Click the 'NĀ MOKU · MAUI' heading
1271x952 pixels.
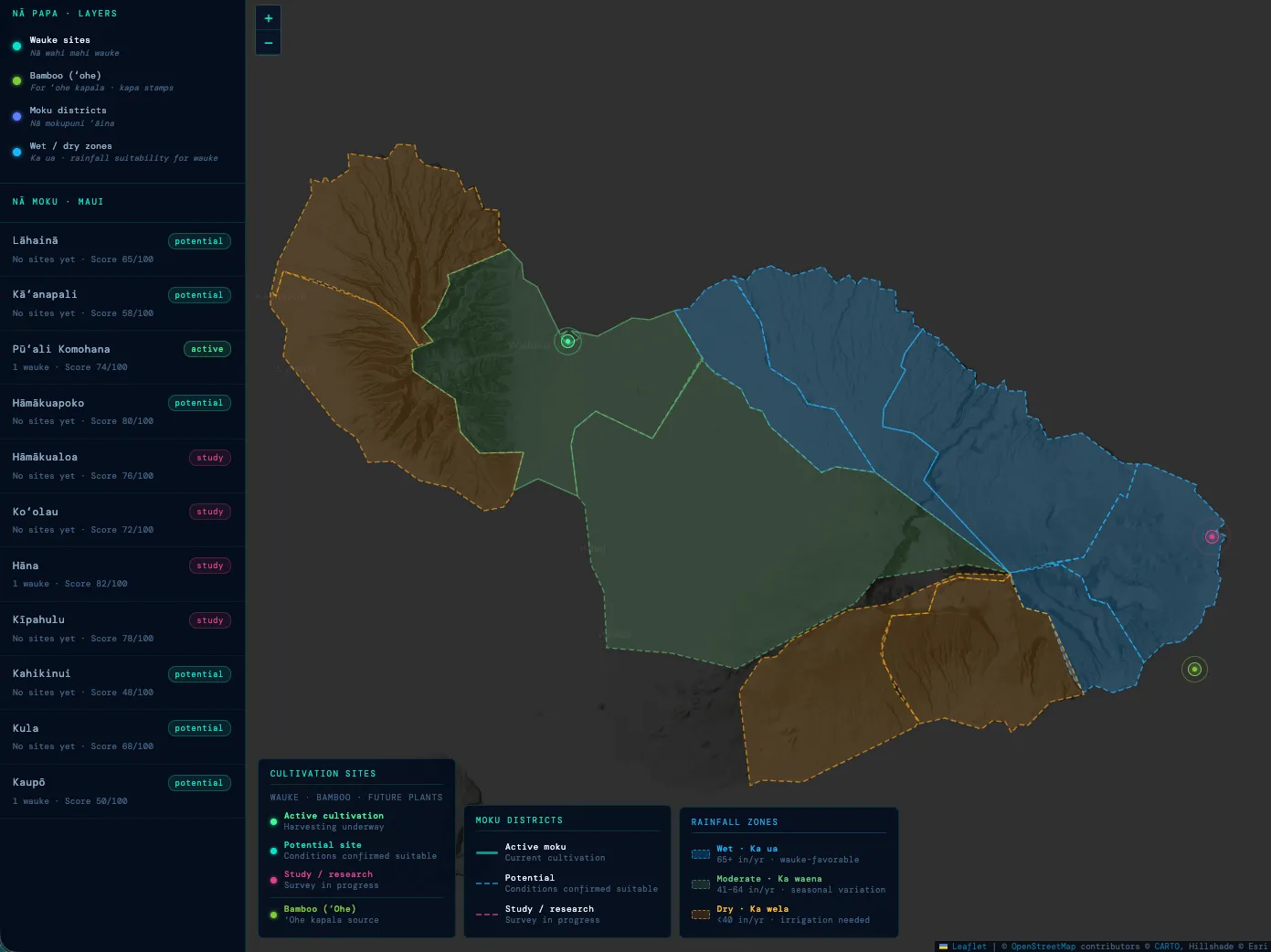(58, 202)
